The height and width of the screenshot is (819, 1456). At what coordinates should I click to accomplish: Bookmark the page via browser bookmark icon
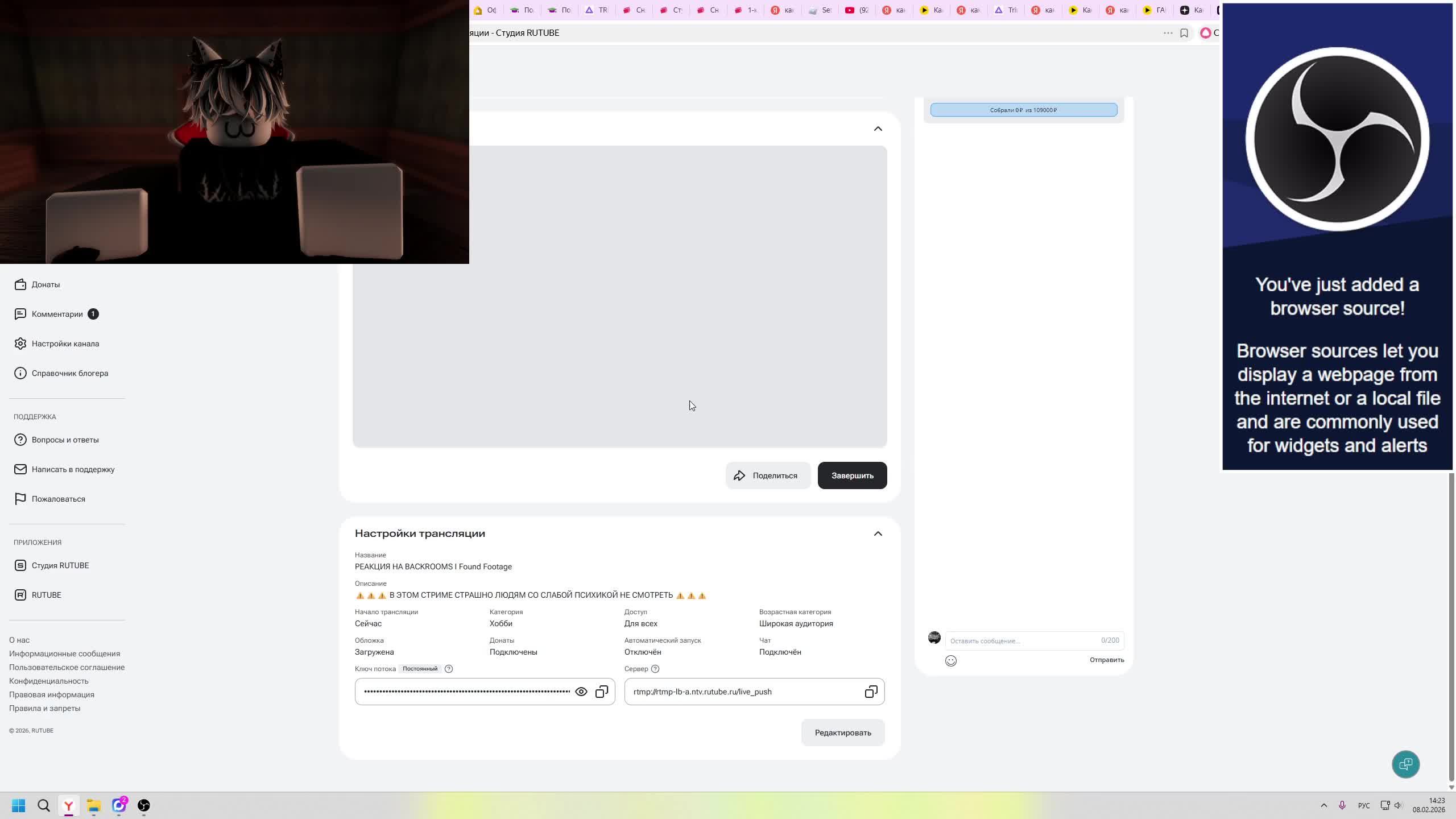[x=1184, y=33]
